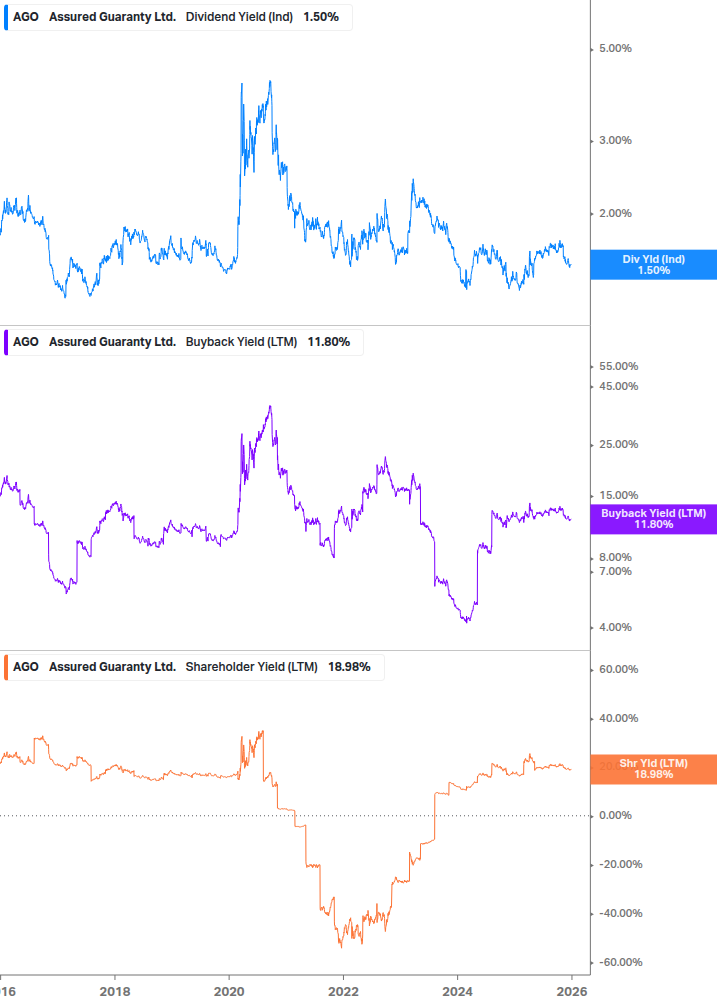Click the 2018 label on the time axis
717x1005 pixels.
coord(115,992)
